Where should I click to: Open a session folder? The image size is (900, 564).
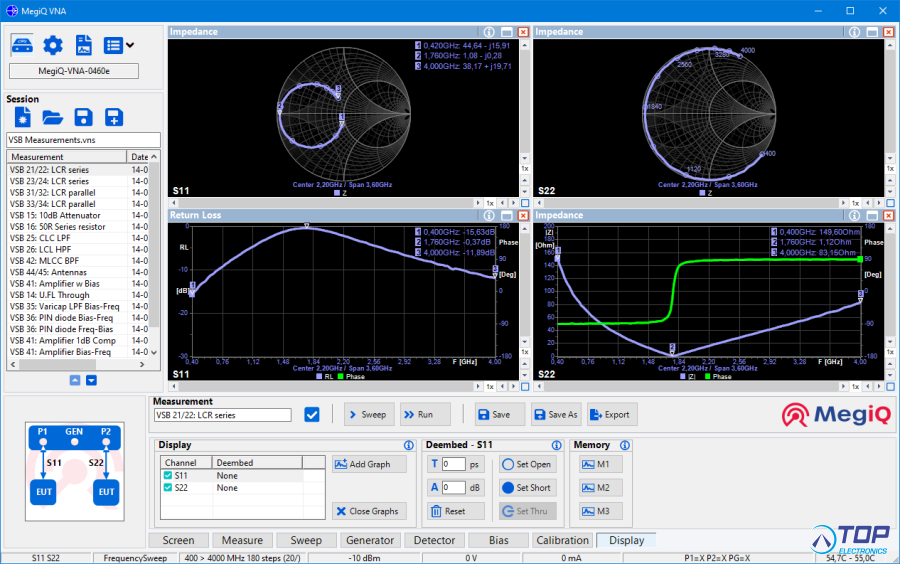(x=53, y=118)
